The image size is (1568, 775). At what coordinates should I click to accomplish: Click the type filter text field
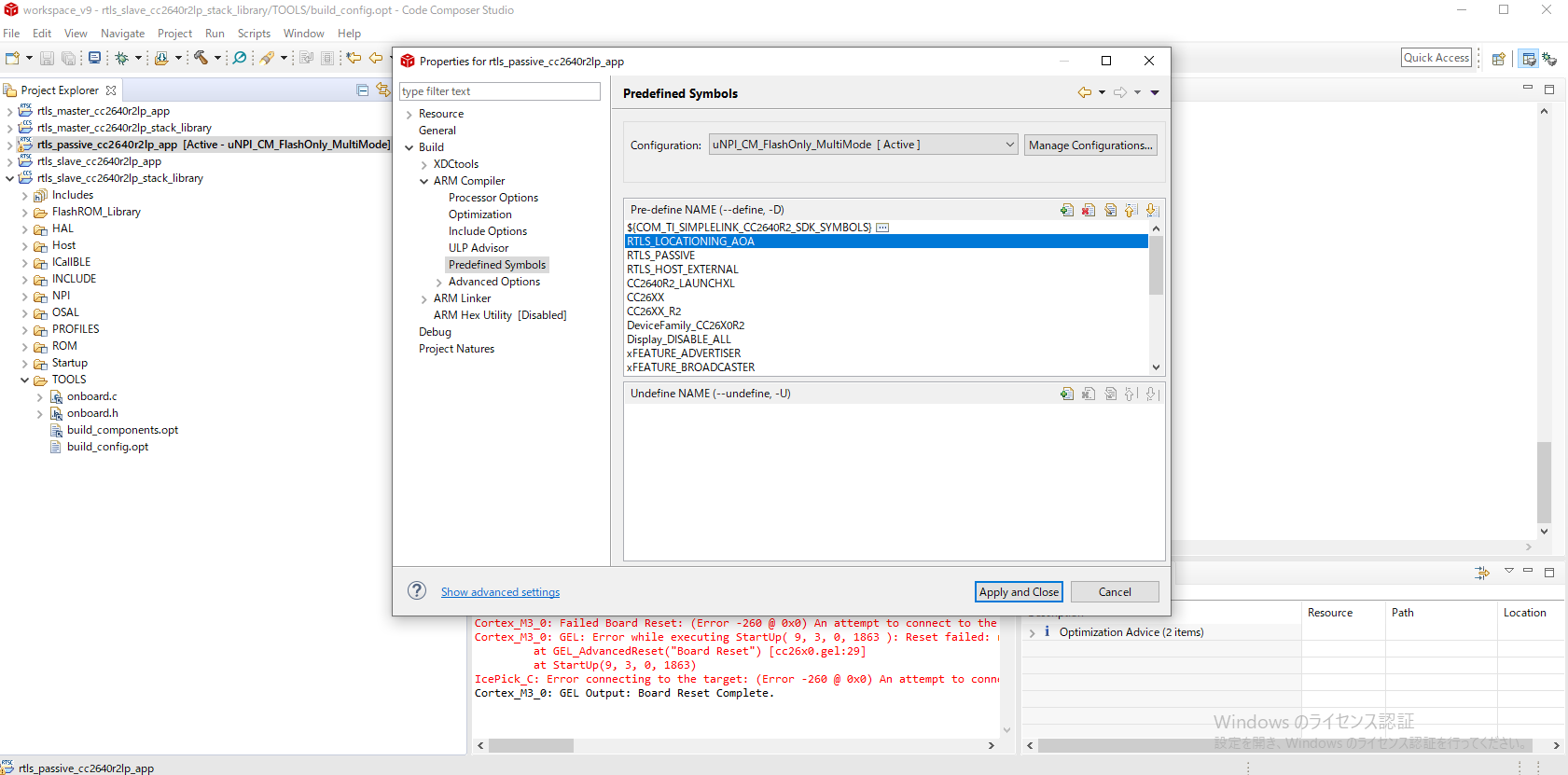click(x=500, y=91)
